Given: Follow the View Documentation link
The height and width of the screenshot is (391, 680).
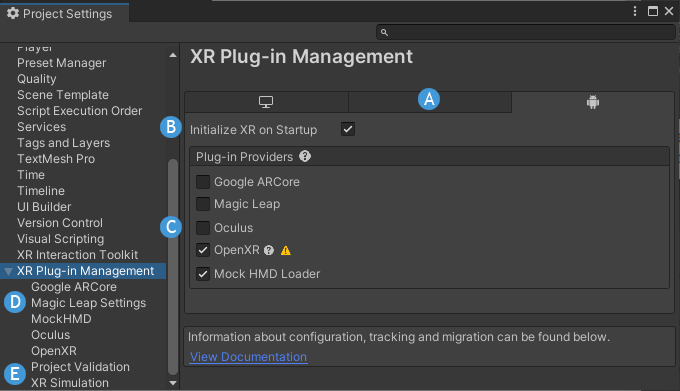Looking at the screenshot, I should [x=248, y=357].
